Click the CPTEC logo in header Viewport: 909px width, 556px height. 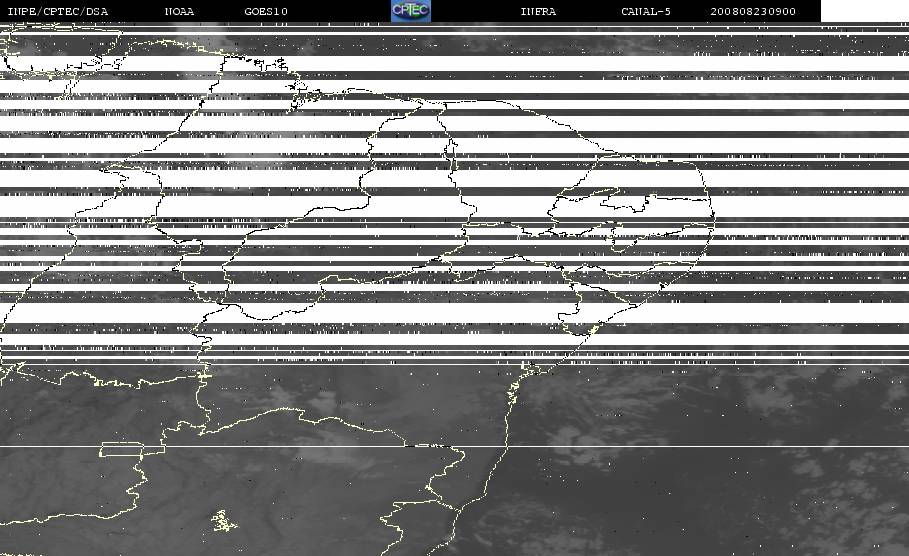click(410, 10)
